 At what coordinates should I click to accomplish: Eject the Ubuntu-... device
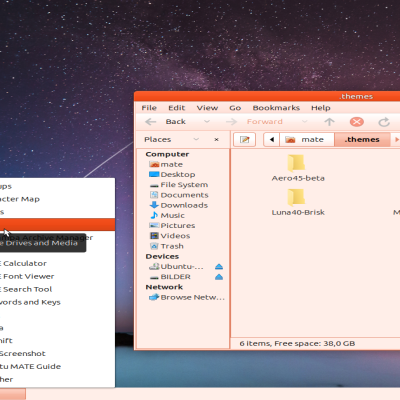coord(219,267)
